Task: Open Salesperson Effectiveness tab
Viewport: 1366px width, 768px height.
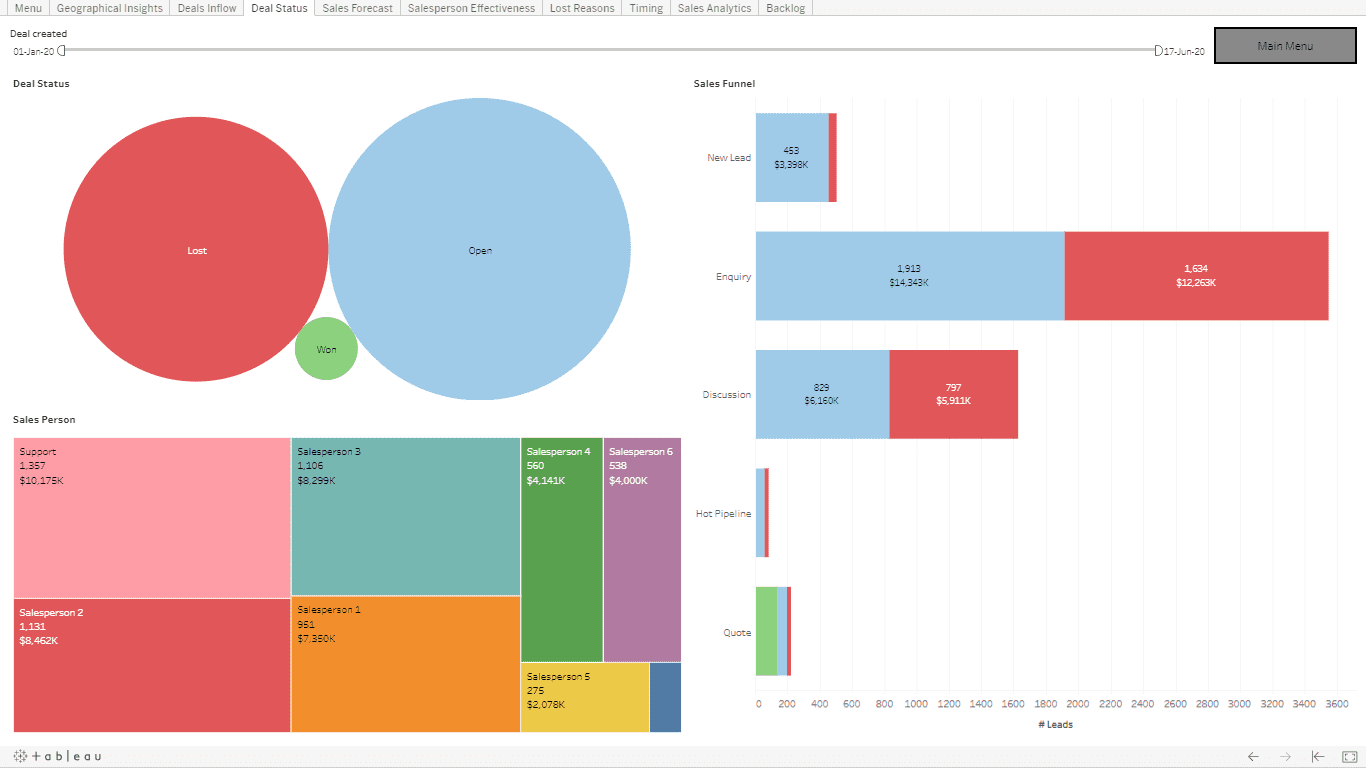Action: coord(472,8)
